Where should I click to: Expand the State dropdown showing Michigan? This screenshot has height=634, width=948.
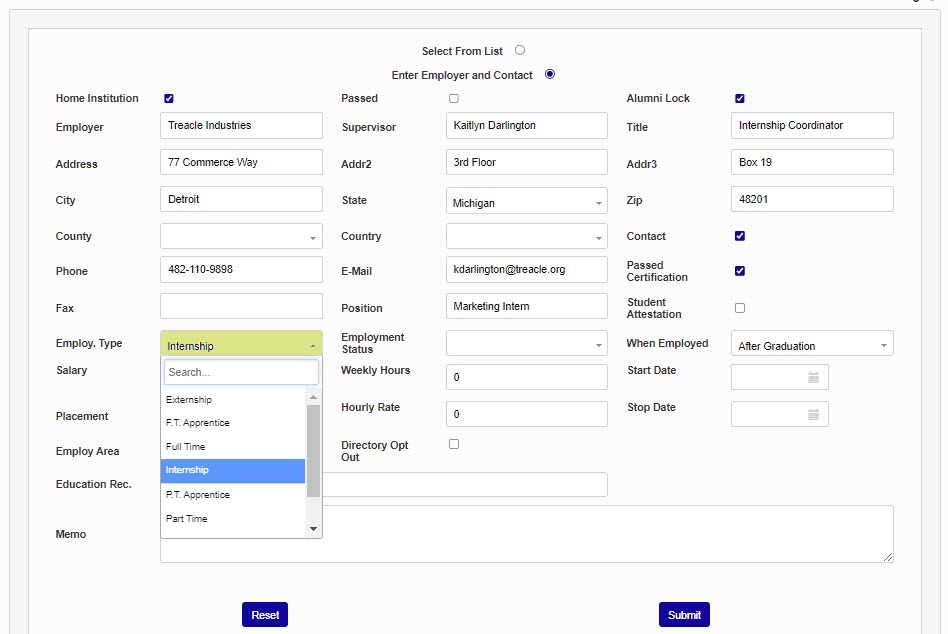pos(526,203)
